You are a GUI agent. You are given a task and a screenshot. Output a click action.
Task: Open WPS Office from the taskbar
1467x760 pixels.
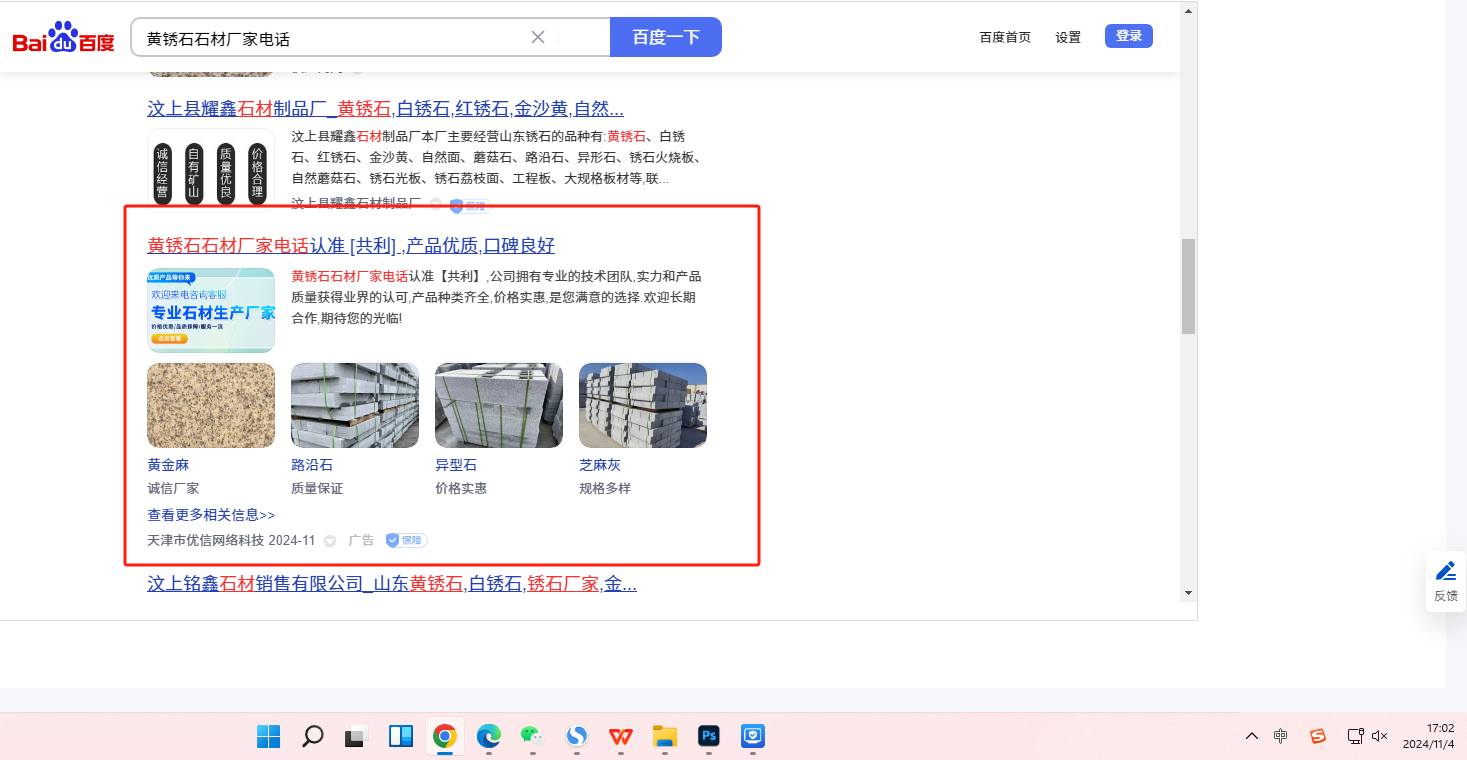(x=621, y=737)
